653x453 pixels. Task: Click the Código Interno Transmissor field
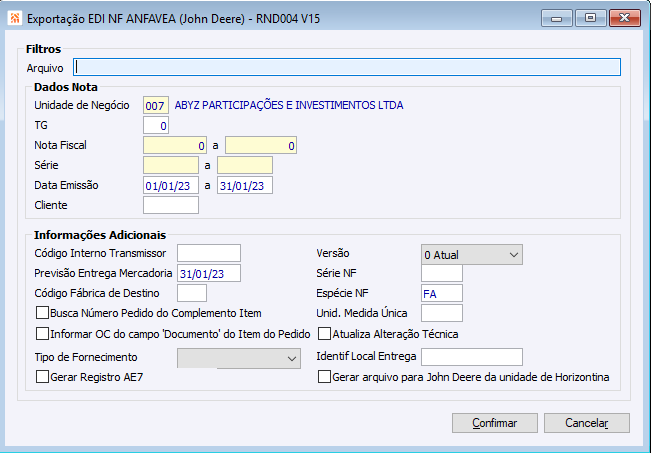click(x=209, y=253)
